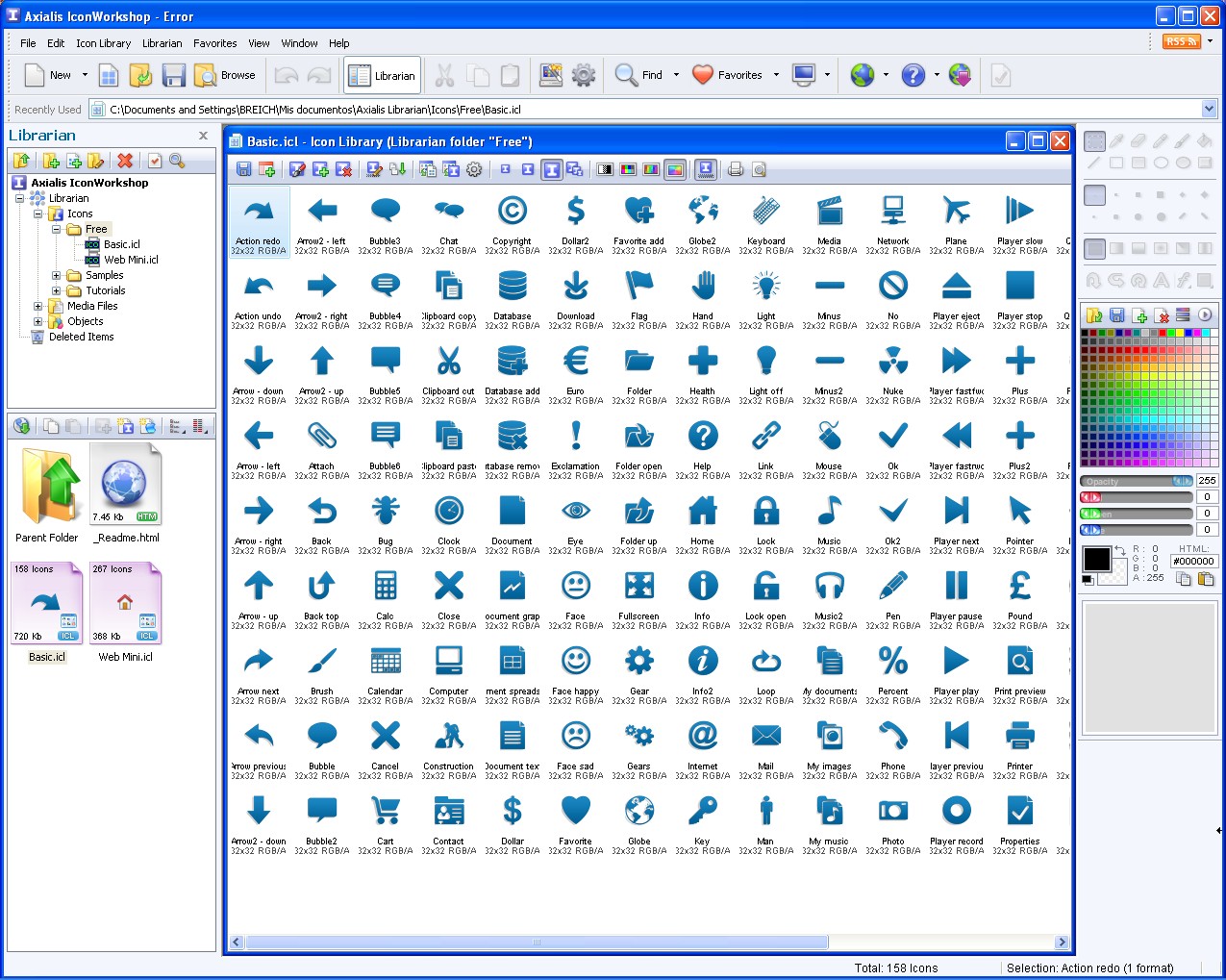Click the HTML color code field
This screenshot has width=1226, height=980.
tap(1194, 561)
